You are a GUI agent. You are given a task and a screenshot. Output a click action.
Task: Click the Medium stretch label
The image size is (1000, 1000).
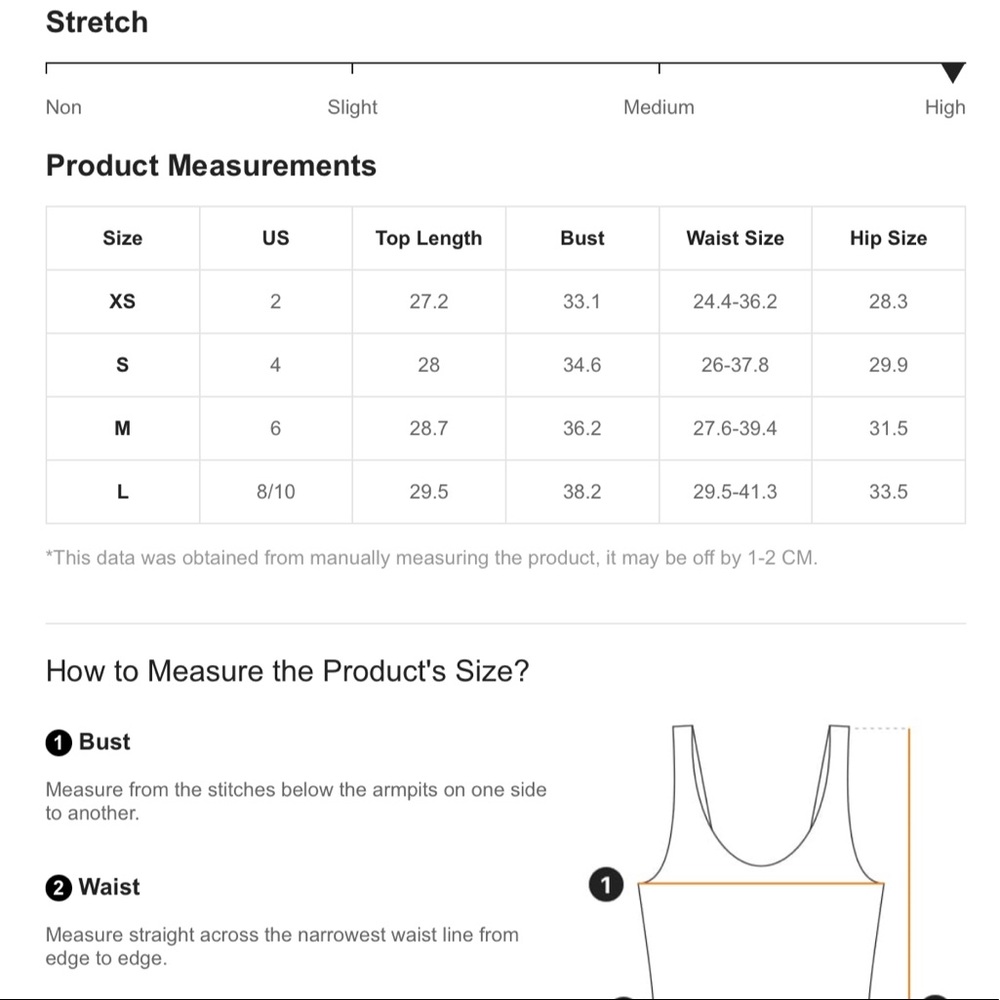(659, 107)
